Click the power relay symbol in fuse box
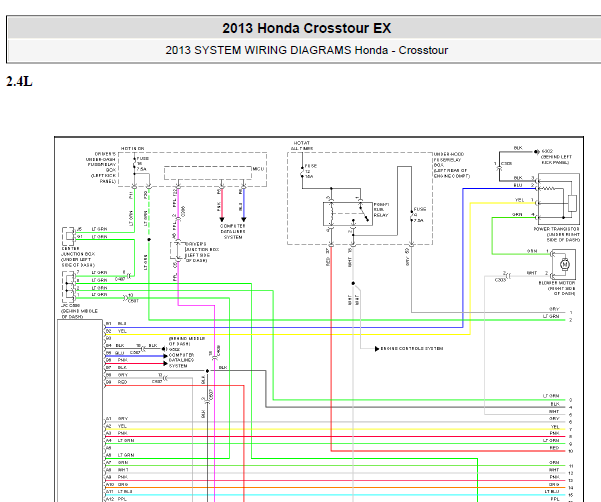The image size is (601, 502). [x=348, y=213]
